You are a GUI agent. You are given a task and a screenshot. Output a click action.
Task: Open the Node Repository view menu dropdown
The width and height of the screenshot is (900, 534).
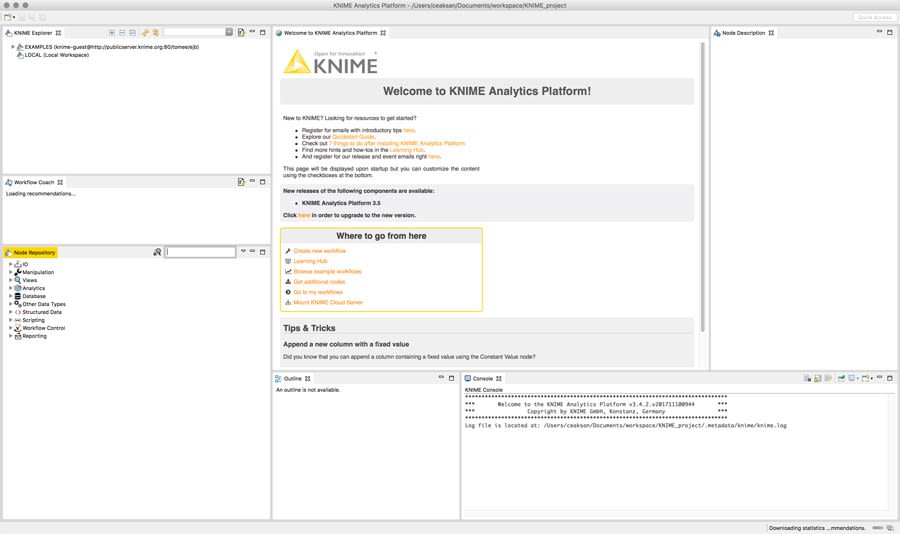243,251
